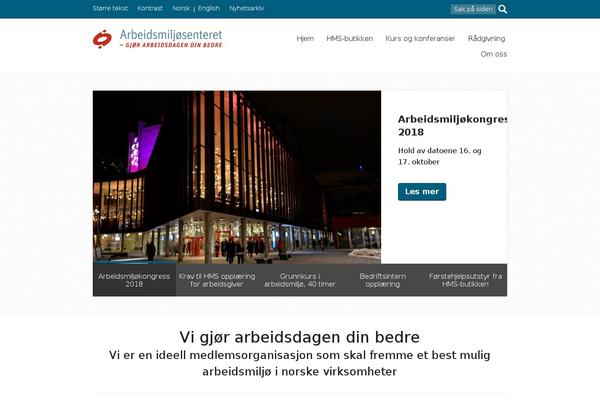Viewport: 600px width, 400px height.
Task: Click the congress building night photo
Action: coord(237,177)
